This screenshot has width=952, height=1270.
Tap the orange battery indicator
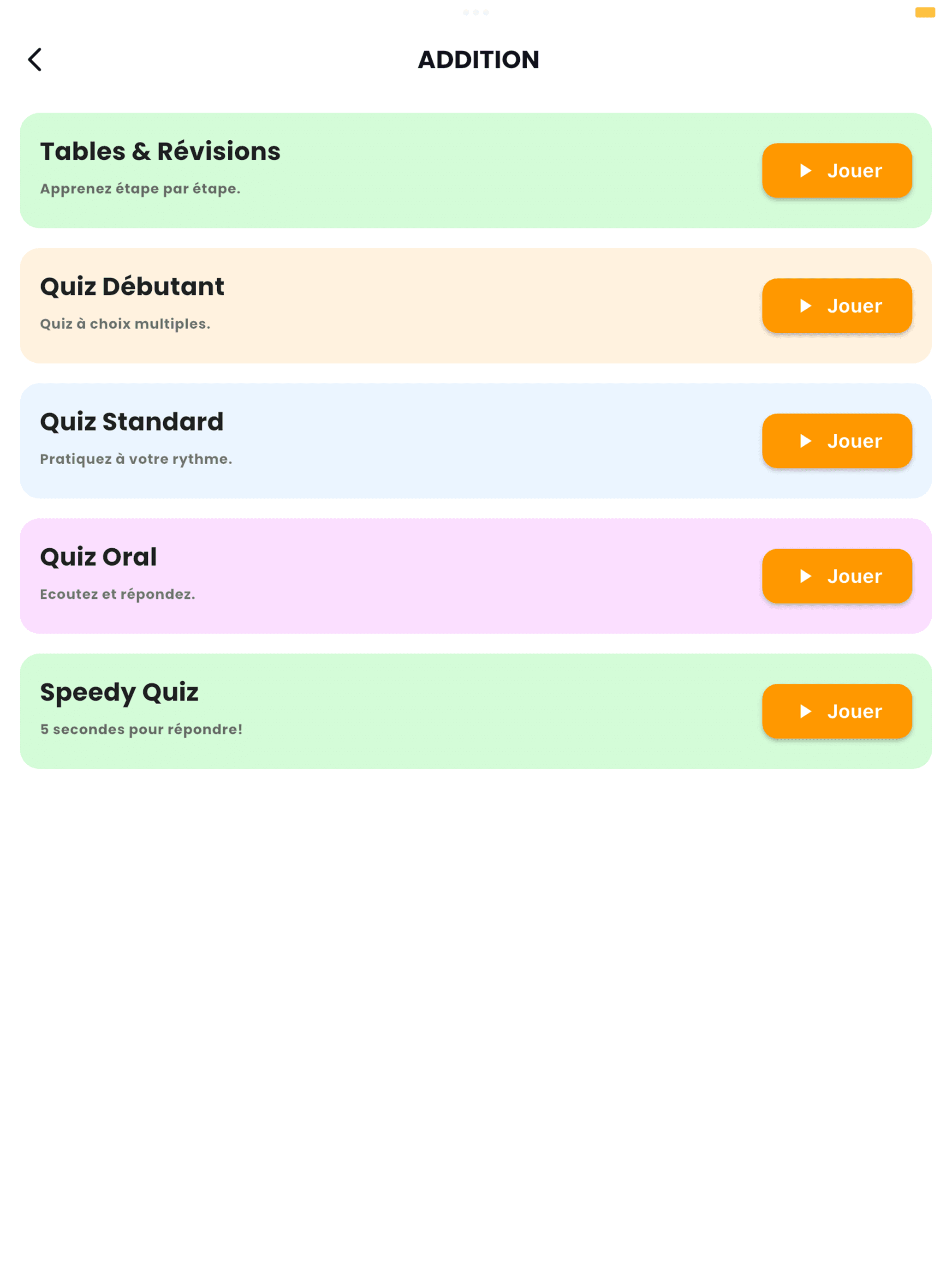coord(924,12)
